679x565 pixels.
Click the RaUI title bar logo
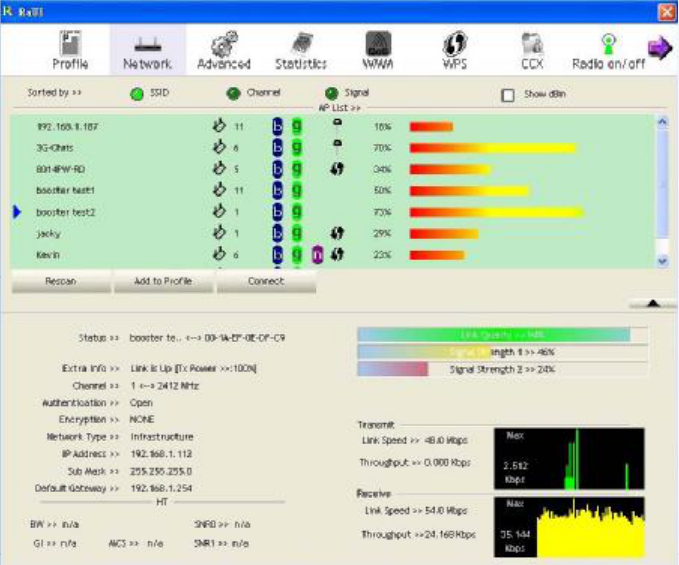pos(7,11)
